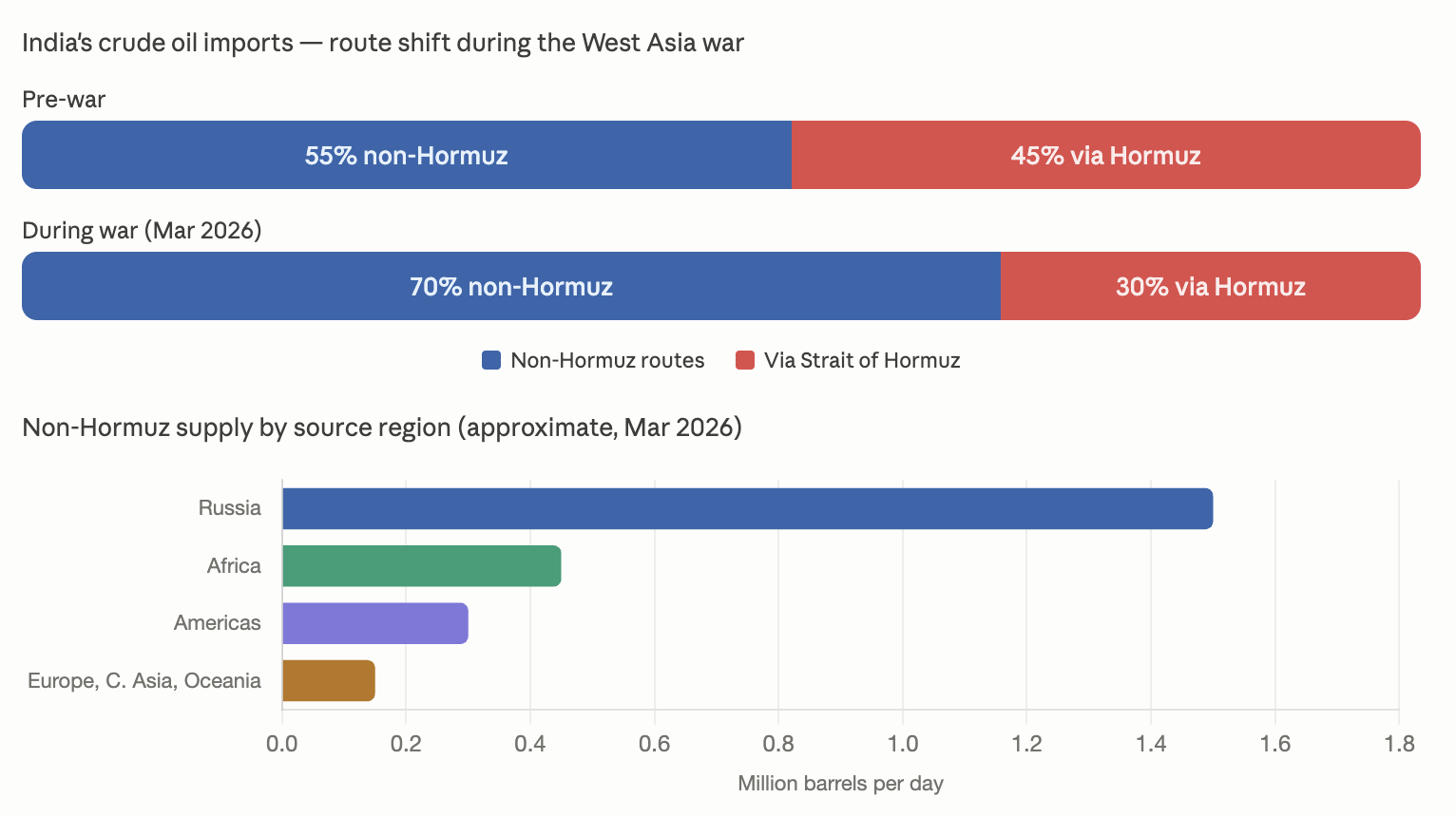The image size is (1456, 817).
Task: Click the red Via Strait of Hormuz legend swatch
Action: pyautogui.click(x=745, y=360)
